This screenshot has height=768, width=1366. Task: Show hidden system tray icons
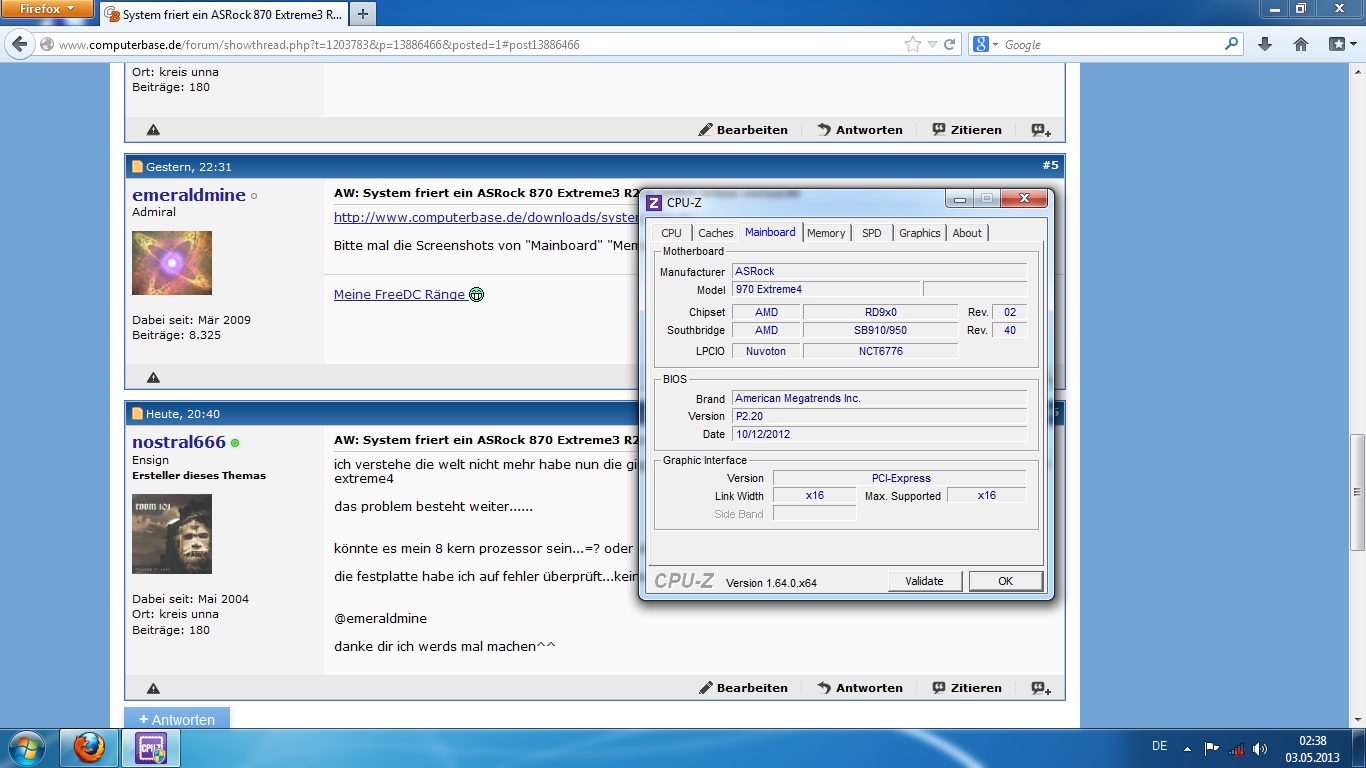[x=1187, y=748]
